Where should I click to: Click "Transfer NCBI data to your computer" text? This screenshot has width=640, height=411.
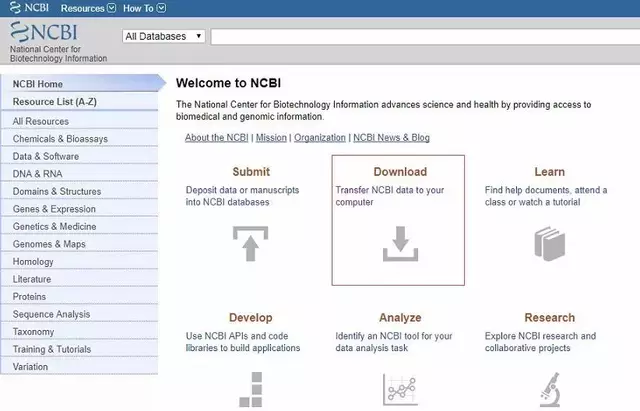point(389,196)
